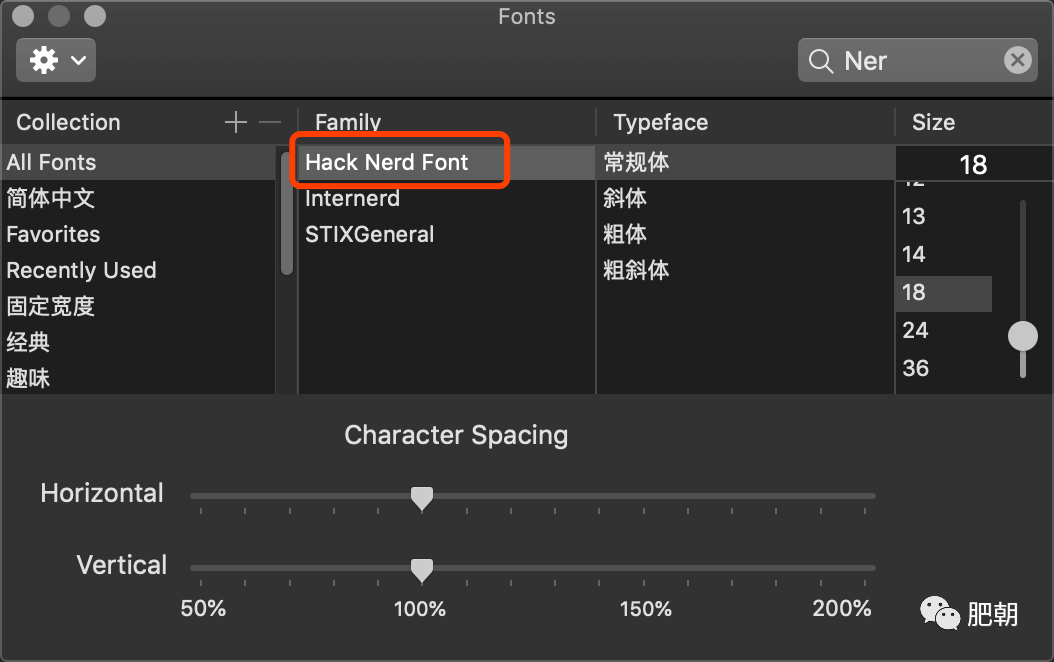Pick size 18 in the size list
Image resolution: width=1054 pixels, height=662 pixels.
pyautogui.click(x=944, y=292)
